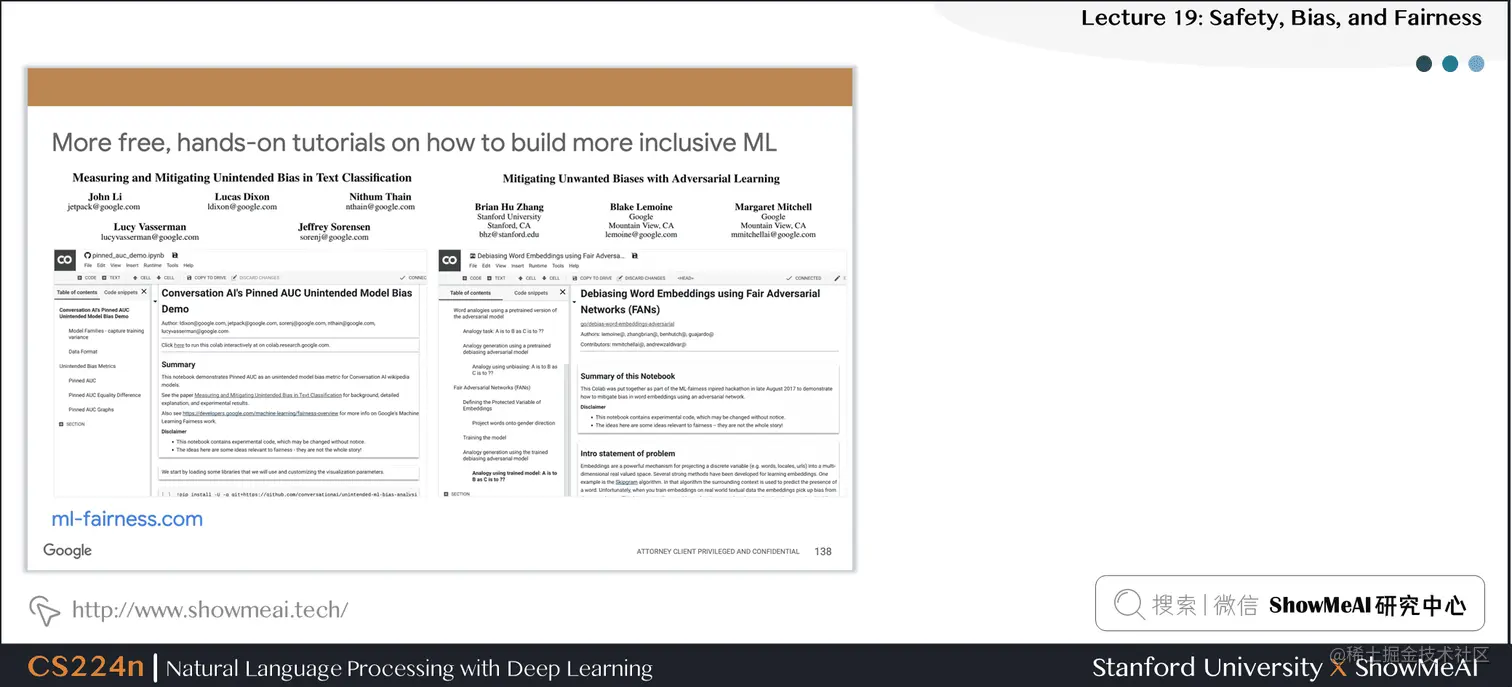The image size is (1512, 687).
Task: Click DISCARD CHANGES in pinned_auc_demo notebook
Action: 255,278
